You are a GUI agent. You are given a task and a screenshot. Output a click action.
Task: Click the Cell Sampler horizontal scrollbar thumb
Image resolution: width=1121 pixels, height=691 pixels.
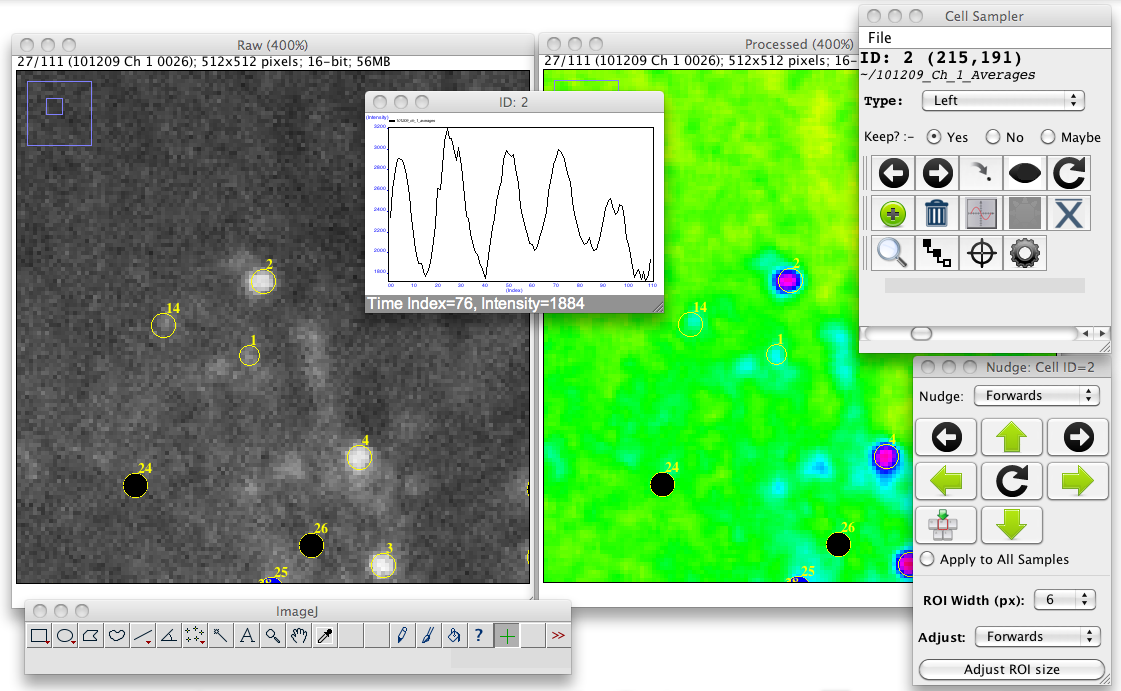click(921, 333)
